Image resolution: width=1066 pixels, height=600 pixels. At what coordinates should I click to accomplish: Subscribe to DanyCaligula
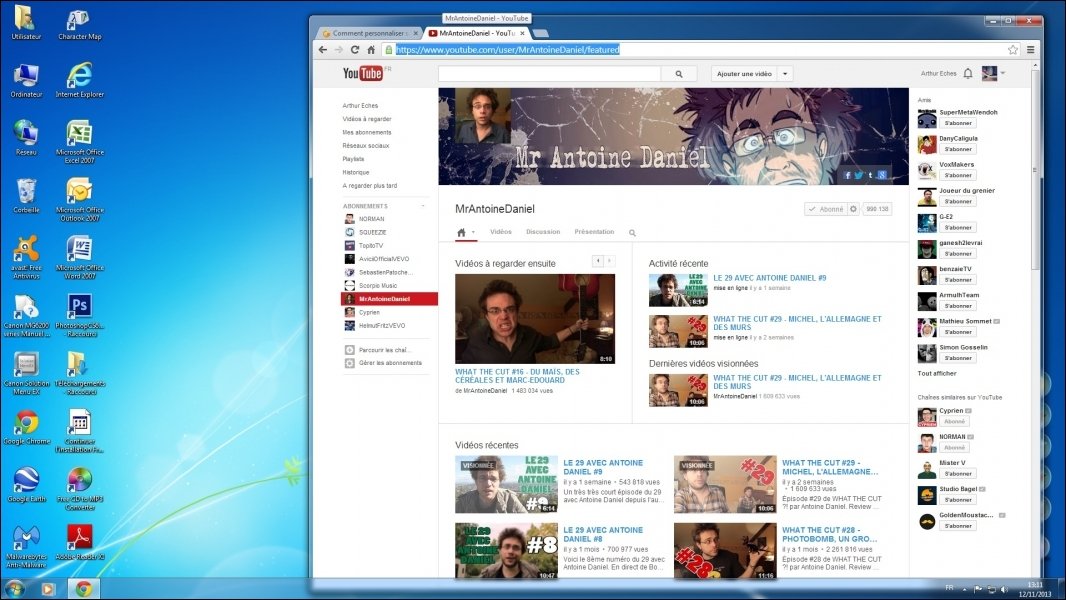[958, 149]
